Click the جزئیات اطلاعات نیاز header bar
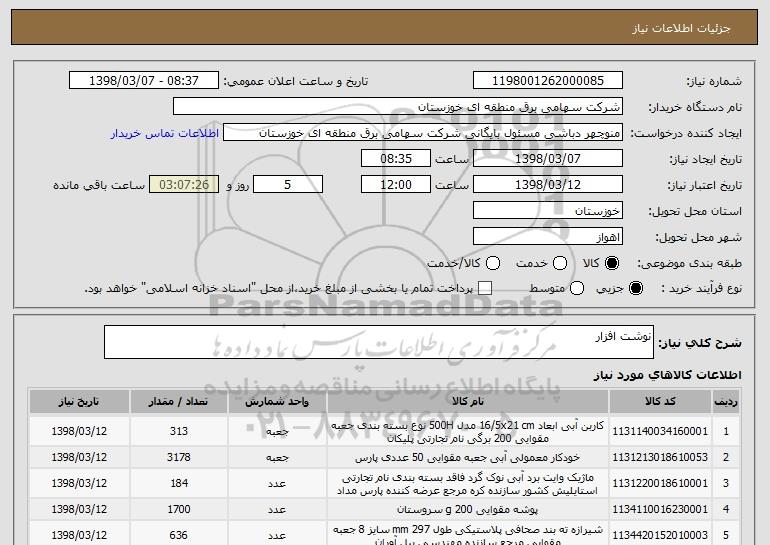 (385, 28)
